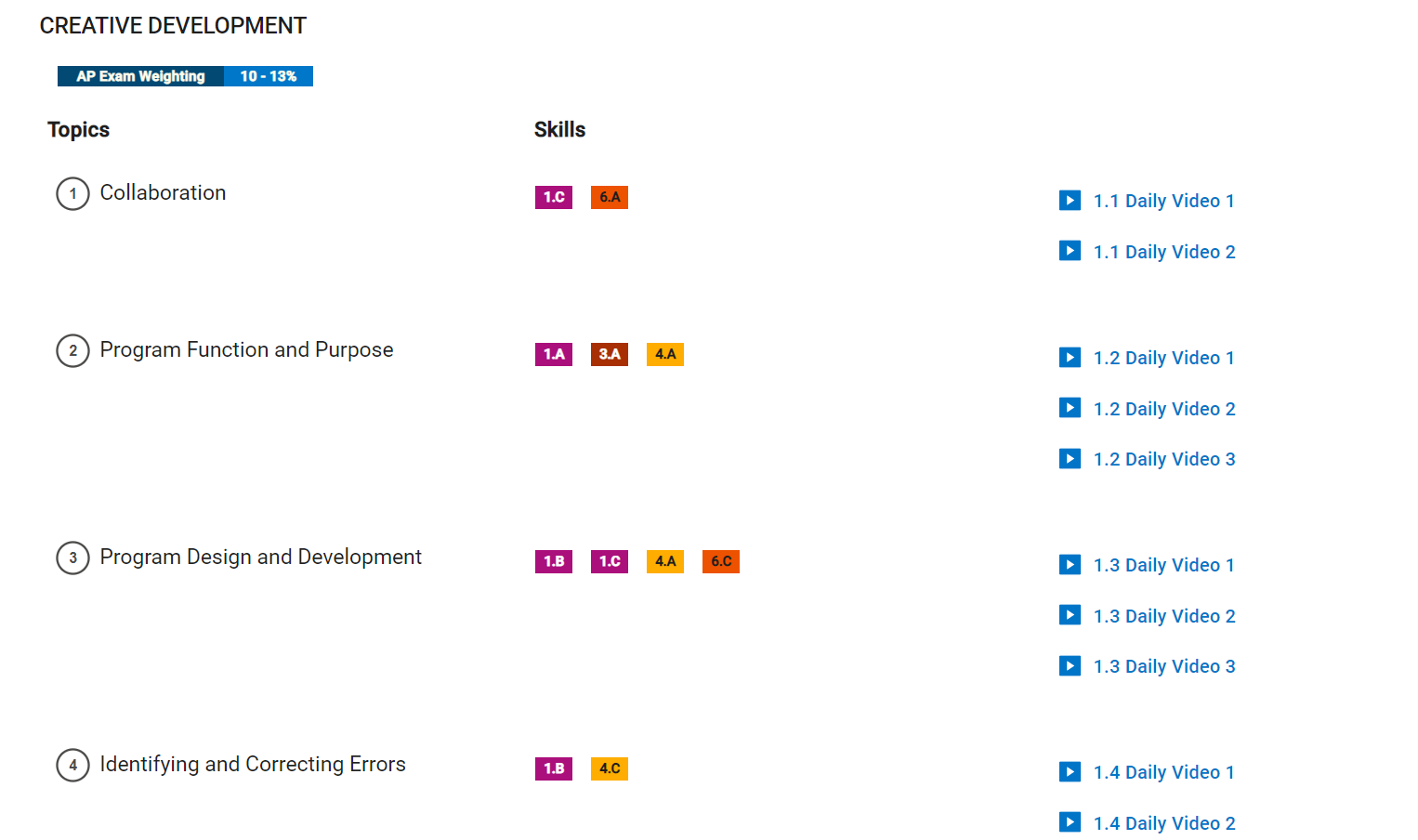Select skill tag 4.C for Identifying and Correcting Errors
The image size is (1418, 840).
[x=610, y=768]
